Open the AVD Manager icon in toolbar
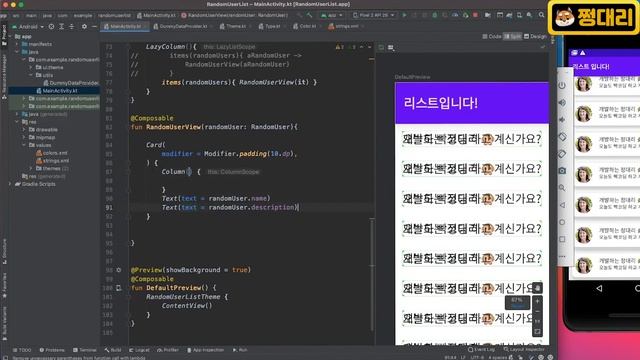640x360 pixels. [x=519, y=15]
